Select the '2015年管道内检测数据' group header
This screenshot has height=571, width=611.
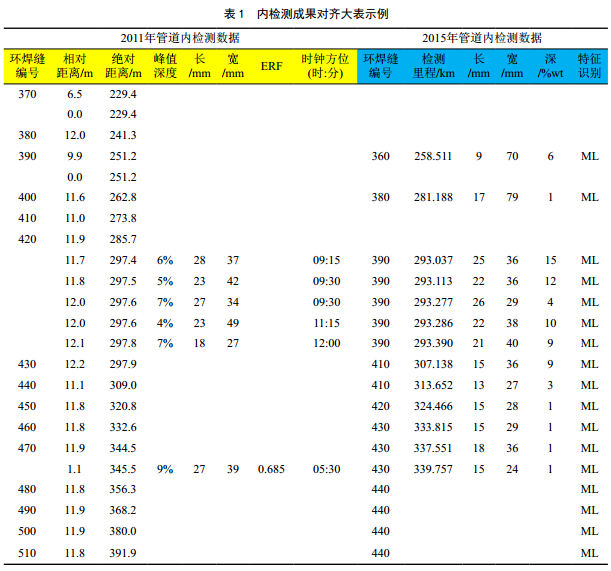482,38
